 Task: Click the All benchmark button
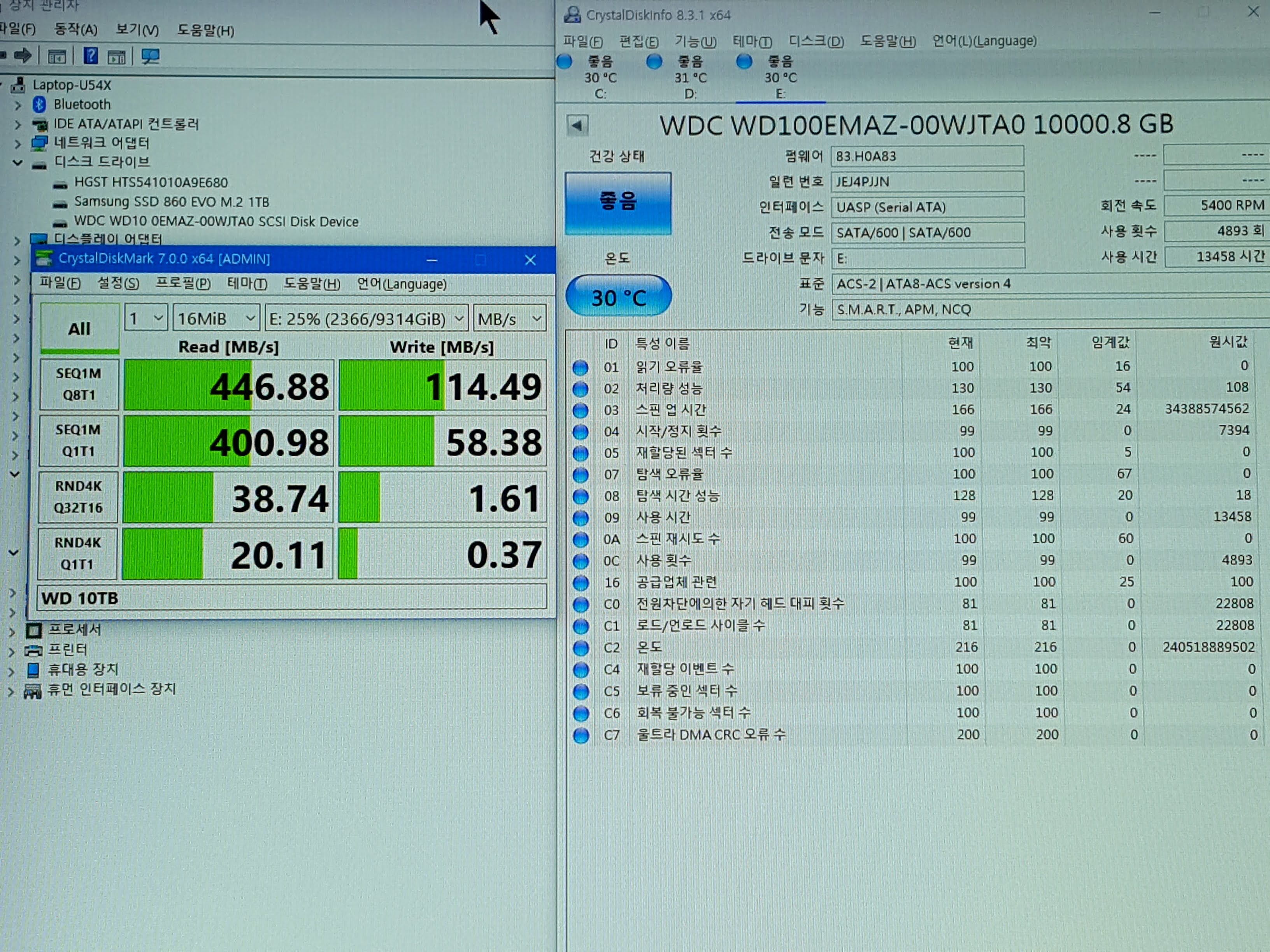click(x=80, y=329)
